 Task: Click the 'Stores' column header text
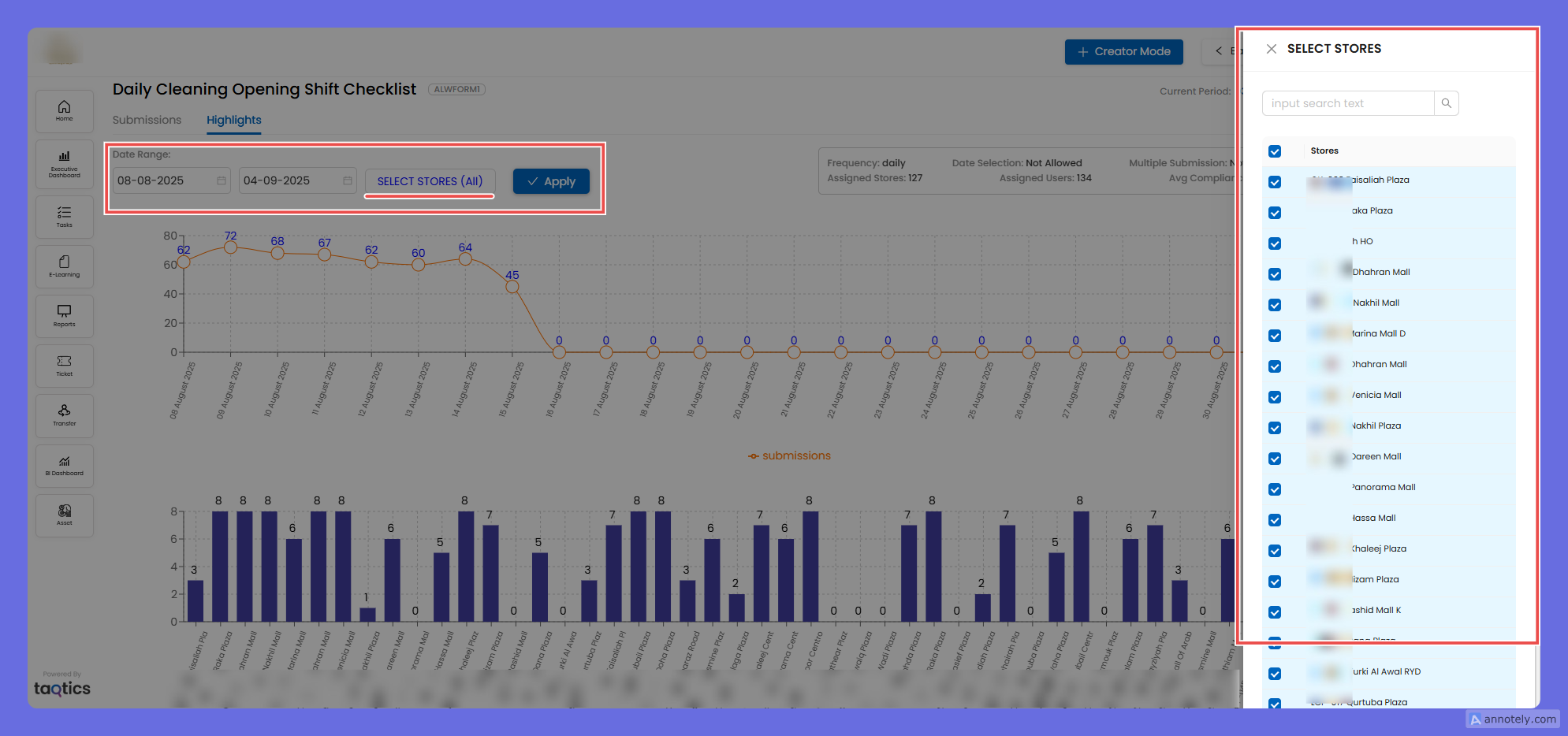point(1324,151)
